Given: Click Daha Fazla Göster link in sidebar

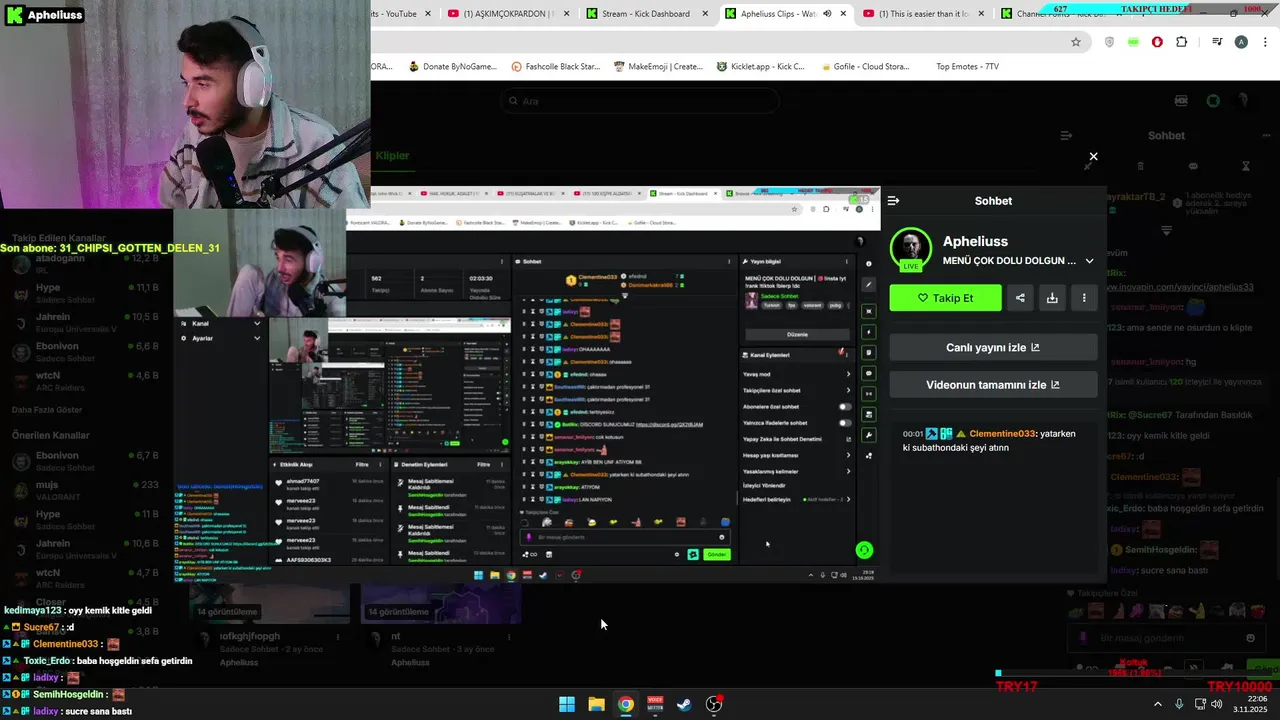Looking at the screenshot, I should (47, 410).
